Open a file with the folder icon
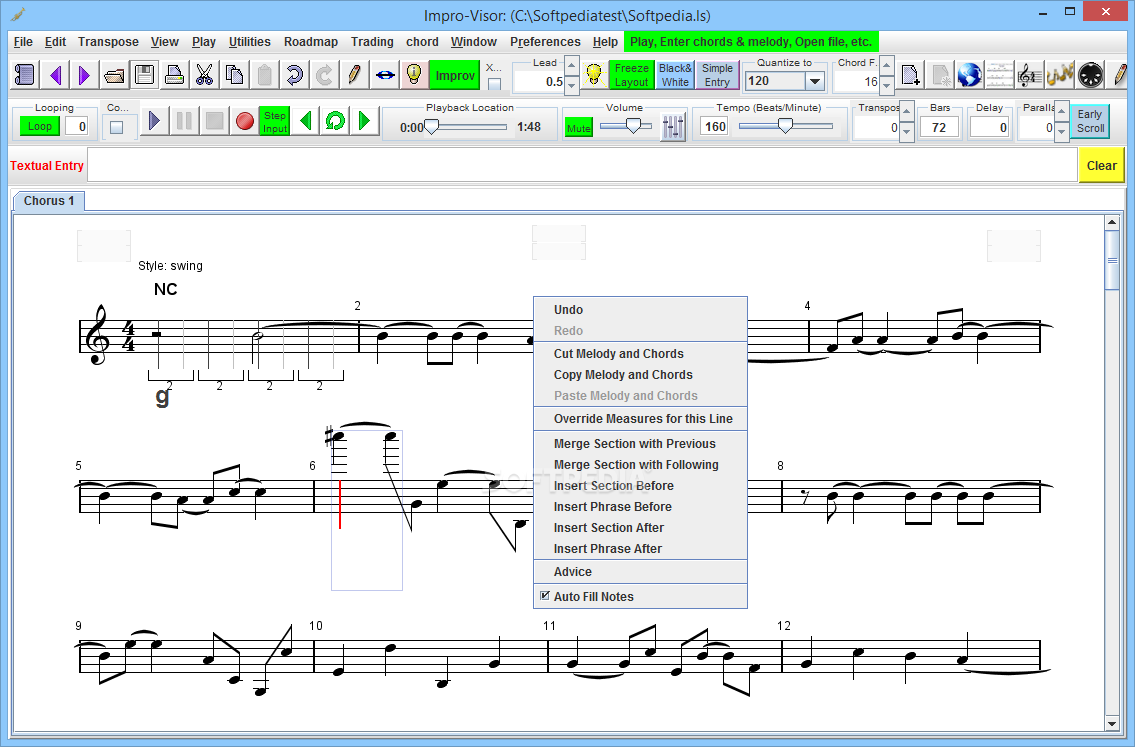The width and height of the screenshot is (1135, 747). [114, 75]
